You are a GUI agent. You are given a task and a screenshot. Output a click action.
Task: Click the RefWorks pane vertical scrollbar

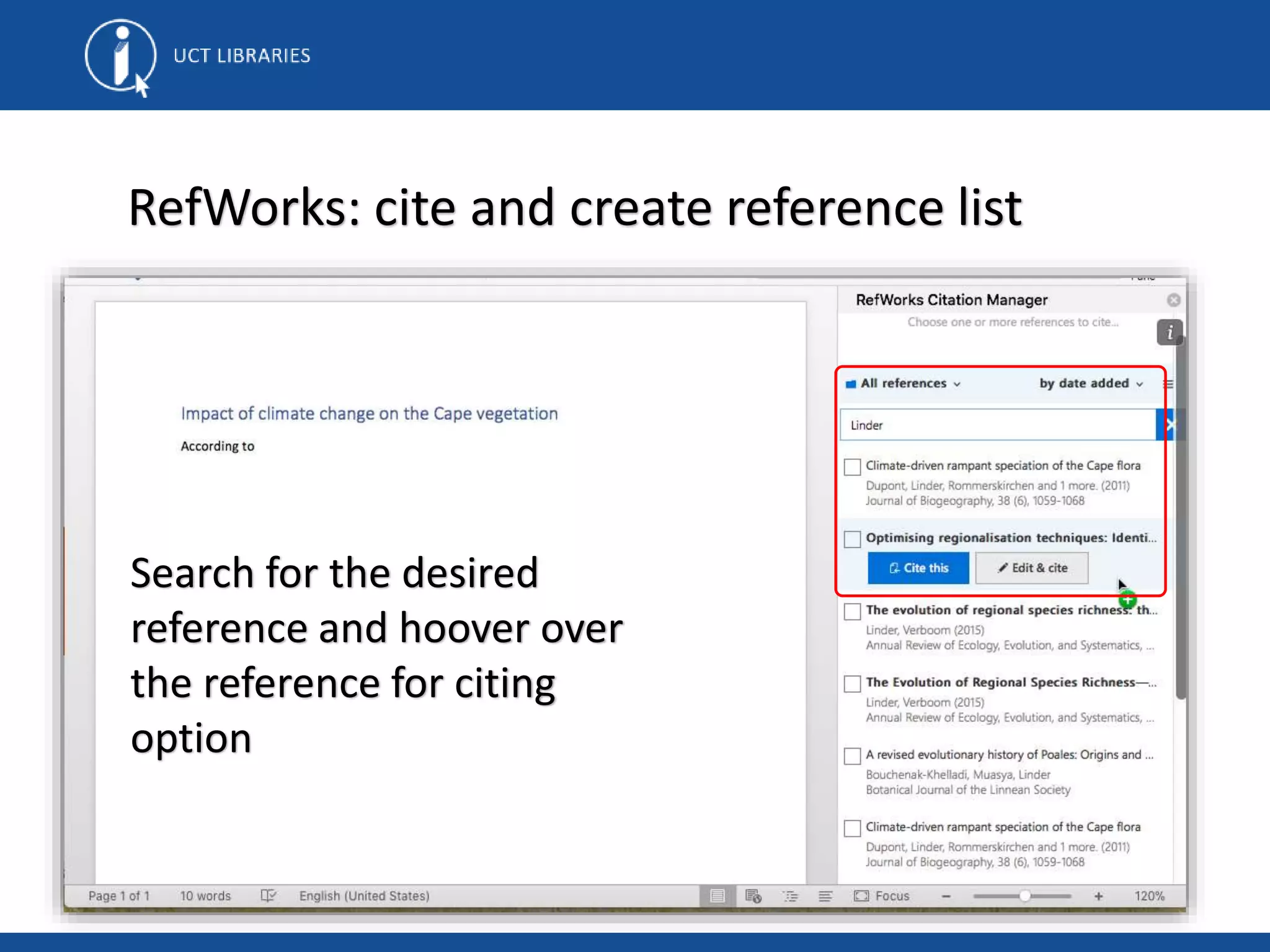pos(1181,518)
